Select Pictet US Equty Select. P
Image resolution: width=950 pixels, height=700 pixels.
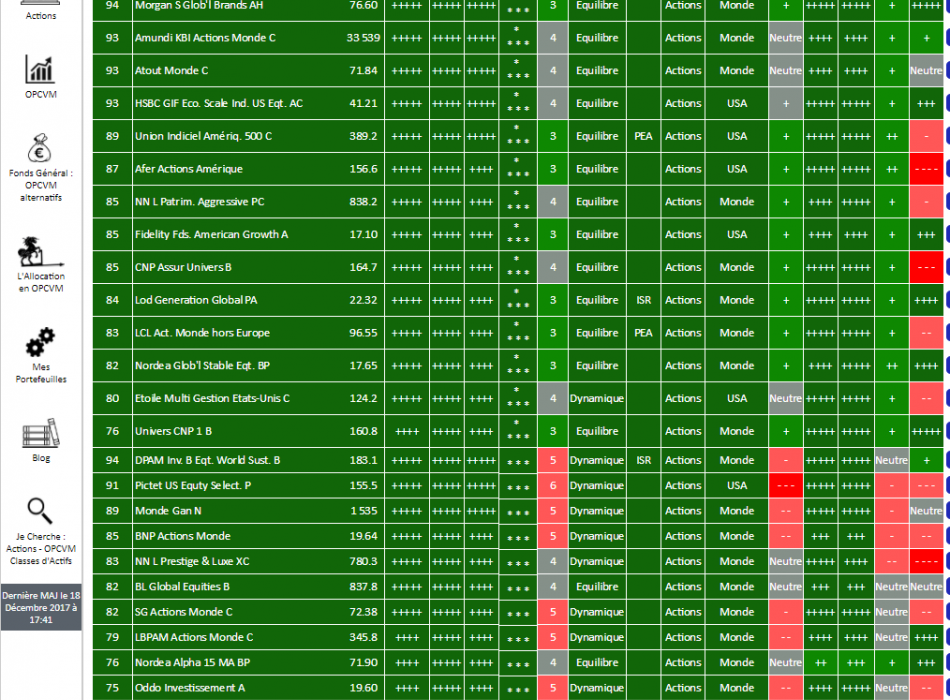pos(193,485)
